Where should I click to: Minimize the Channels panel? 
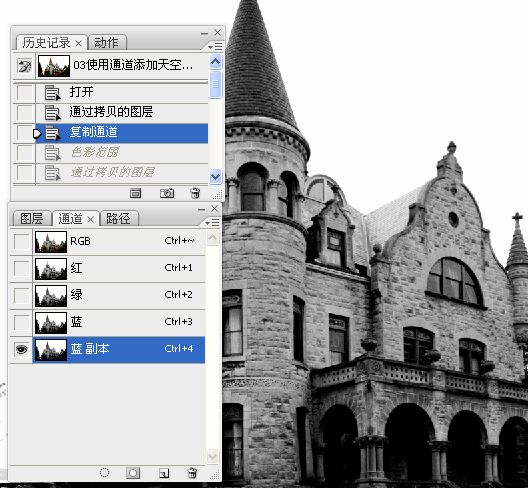pyautogui.click(x=201, y=209)
